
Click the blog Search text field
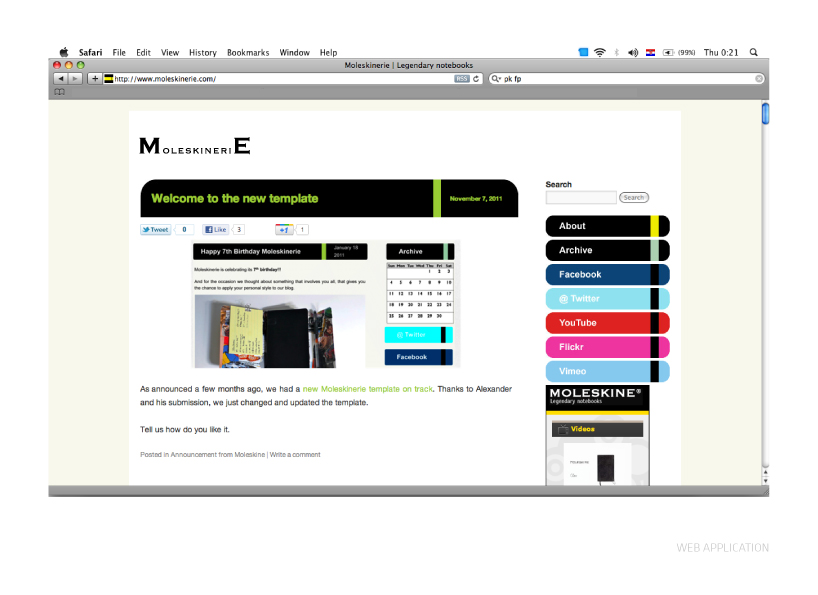[581, 198]
